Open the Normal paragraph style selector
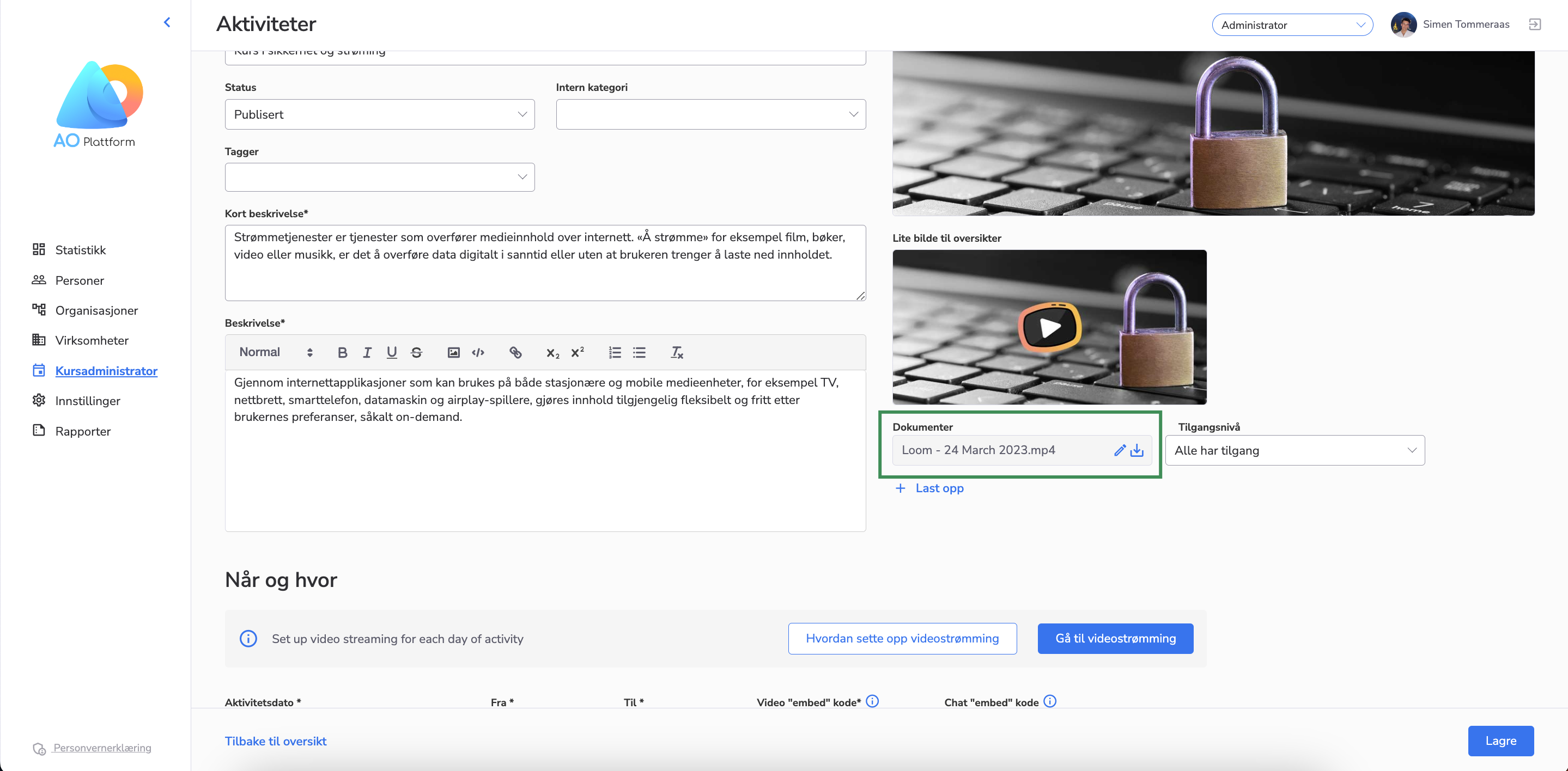The height and width of the screenshot is (771, 1568). click(276, 352)
